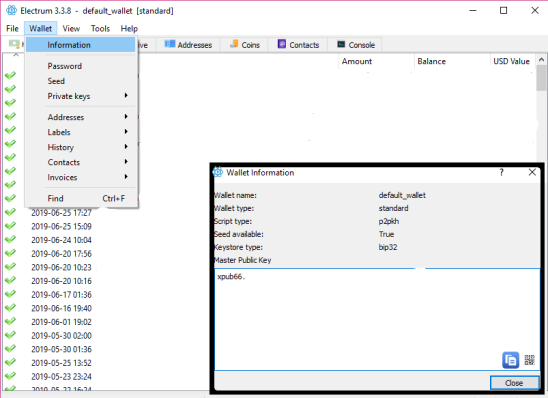Close the Wallet Information dialog with X
Image resolution: width=548 pixels, height=398 pixels.
[x=532, y=172]
